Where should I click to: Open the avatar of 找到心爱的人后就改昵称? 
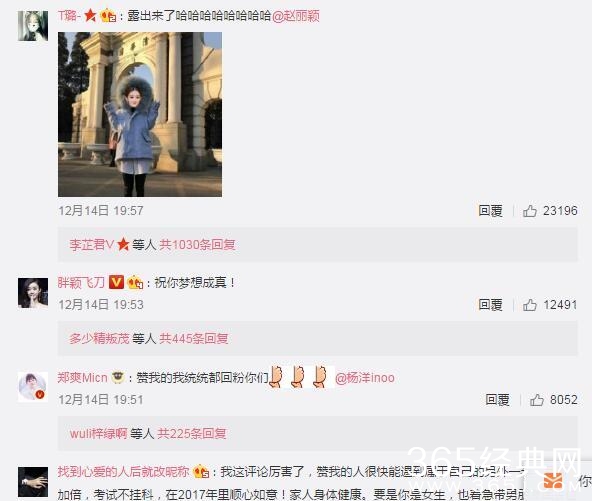(33, 482)
